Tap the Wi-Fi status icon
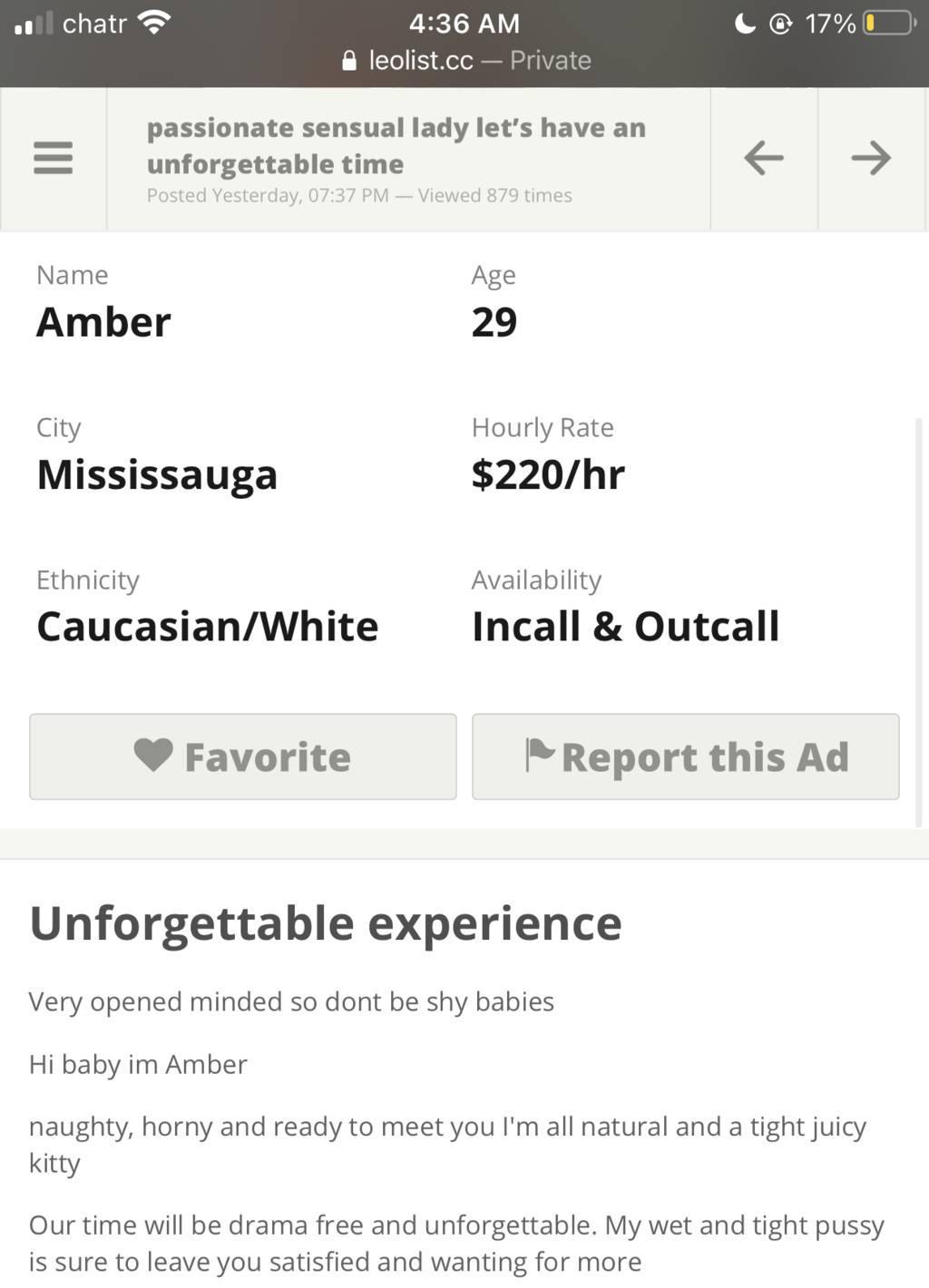Screen dimensions: 929x1288 click(155, 23)
